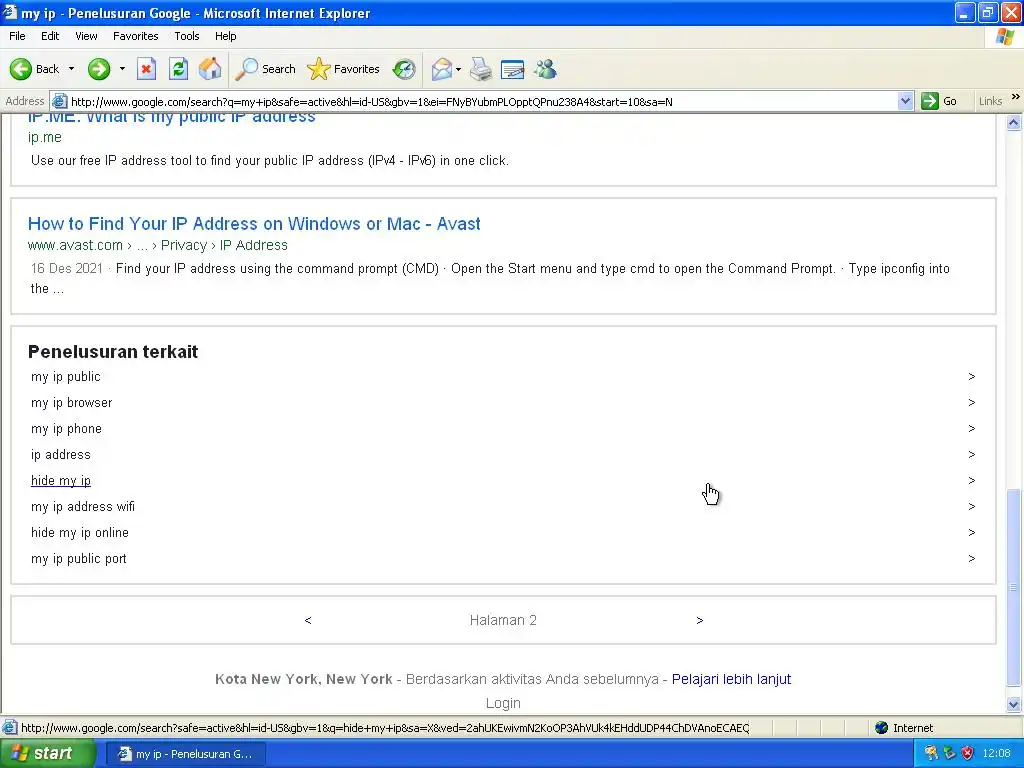Screen dimensions: 1024x768
Task: Select related search 'my ip address wifi'
Action: (83, 507)
